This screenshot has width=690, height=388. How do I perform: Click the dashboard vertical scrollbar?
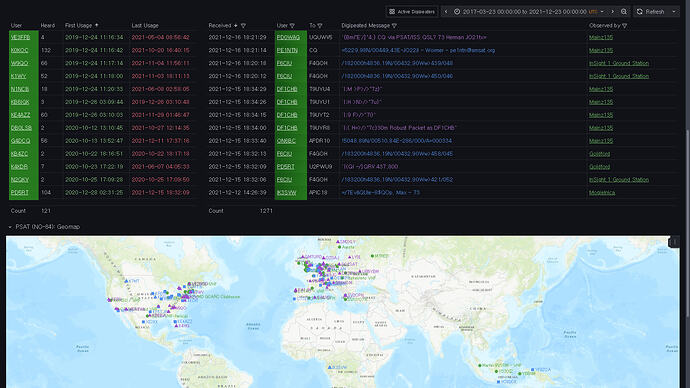(x=687, y=222)
